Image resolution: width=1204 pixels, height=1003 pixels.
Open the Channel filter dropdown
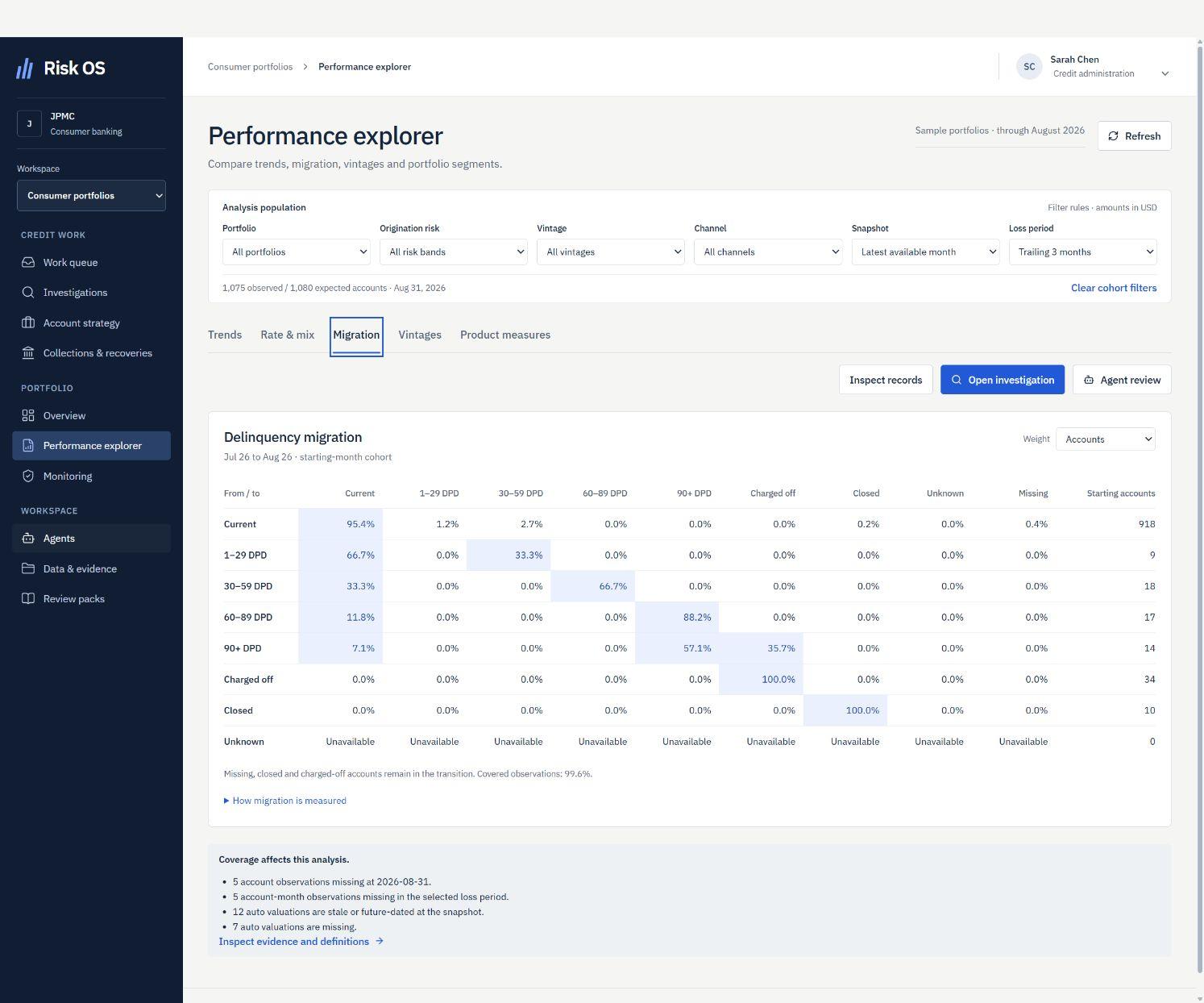[768, 252]
